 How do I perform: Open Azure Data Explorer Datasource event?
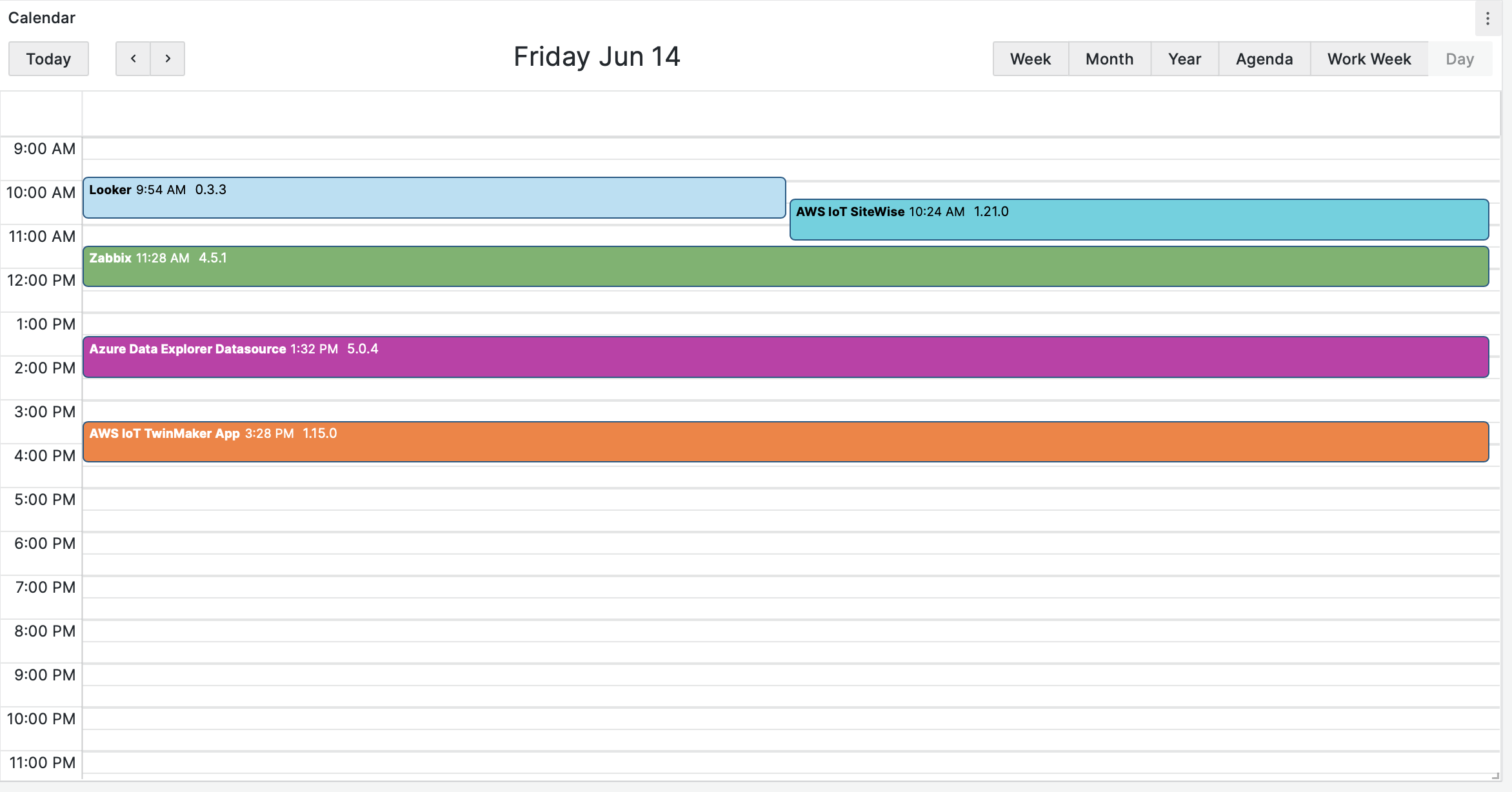785,357
